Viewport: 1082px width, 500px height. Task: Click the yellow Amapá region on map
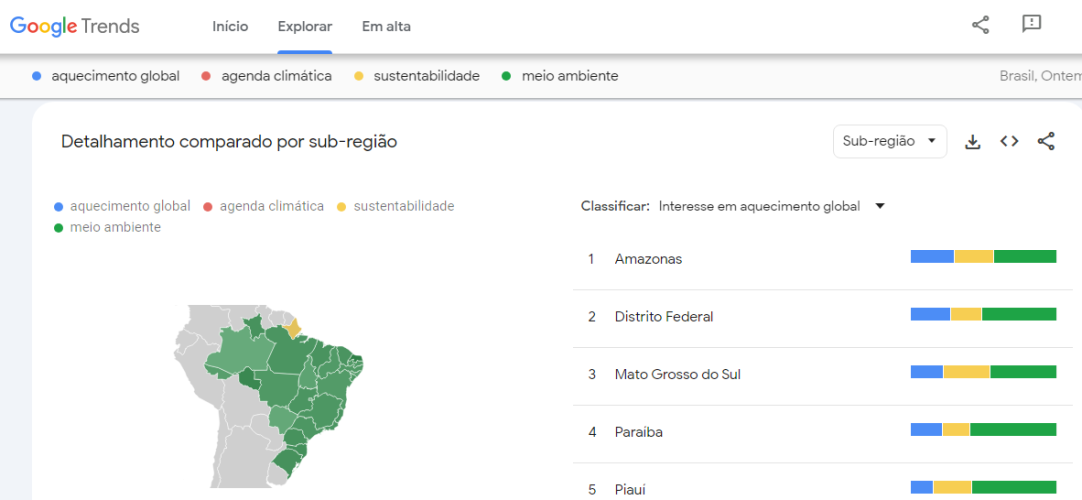click(293, 328)
